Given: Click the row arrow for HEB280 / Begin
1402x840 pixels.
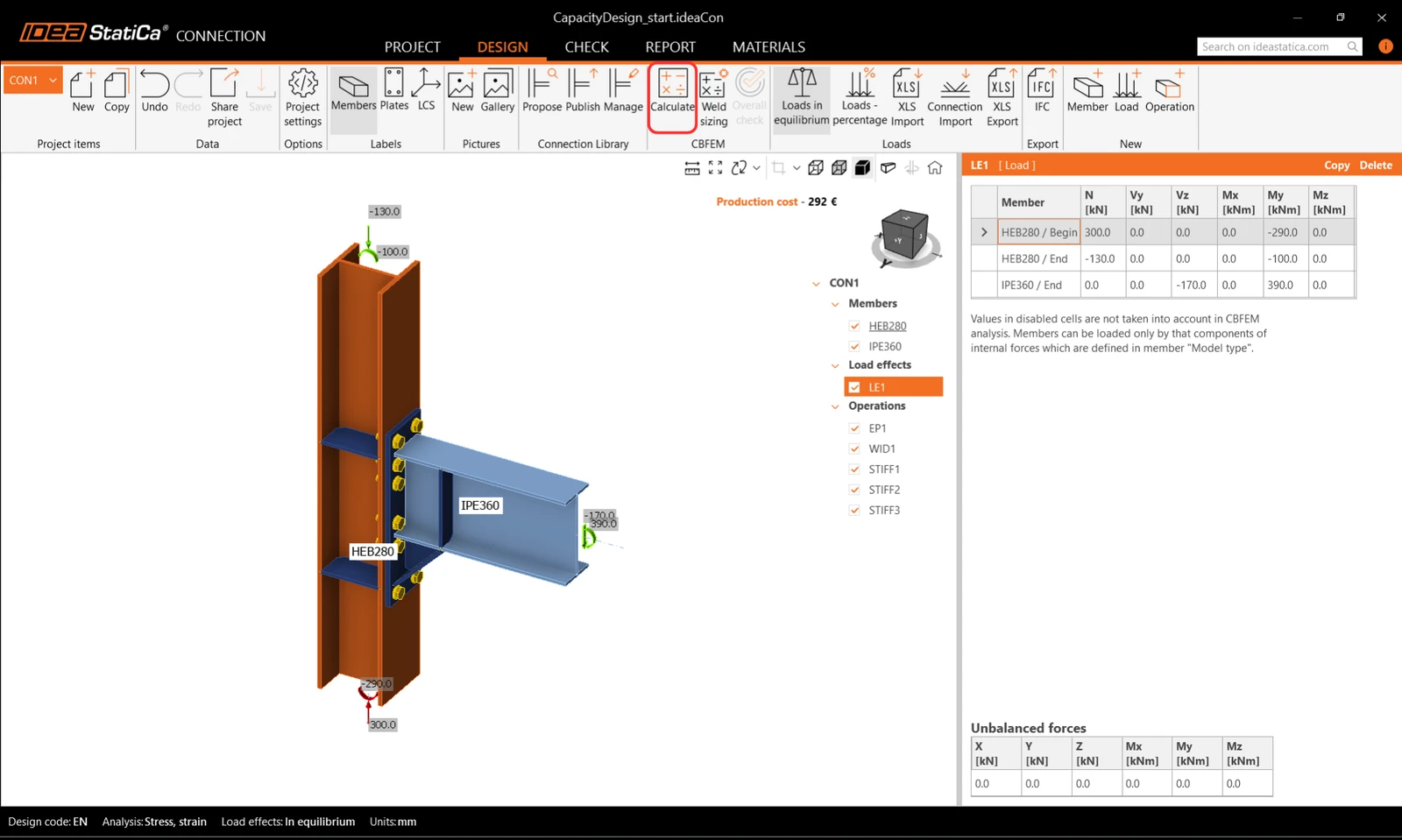Looking at the screenshot, I should coord(984,232).
